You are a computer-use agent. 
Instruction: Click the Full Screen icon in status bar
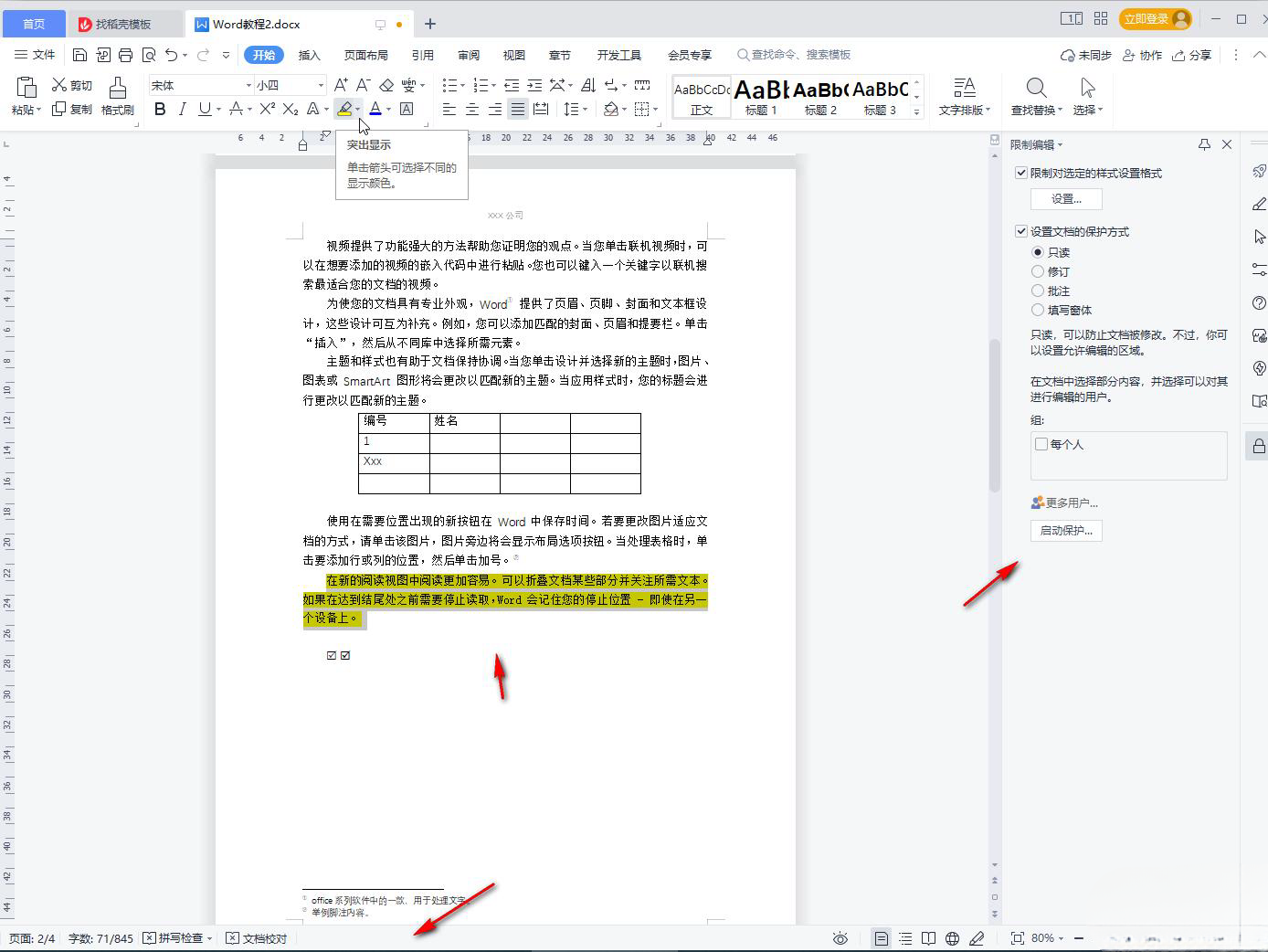click(1018, 938)
